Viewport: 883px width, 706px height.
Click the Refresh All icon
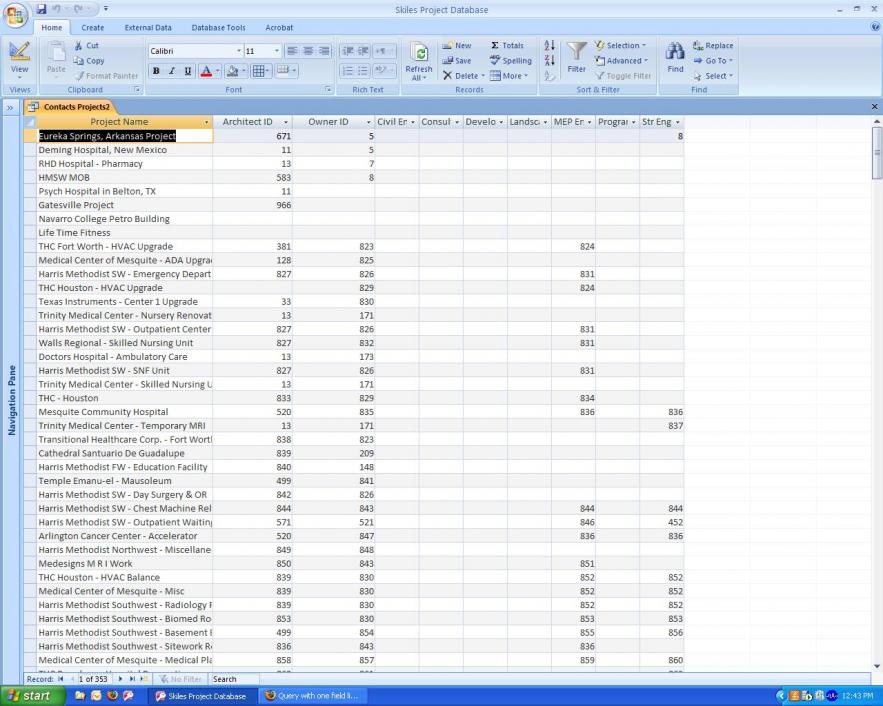tap(419, 53)
